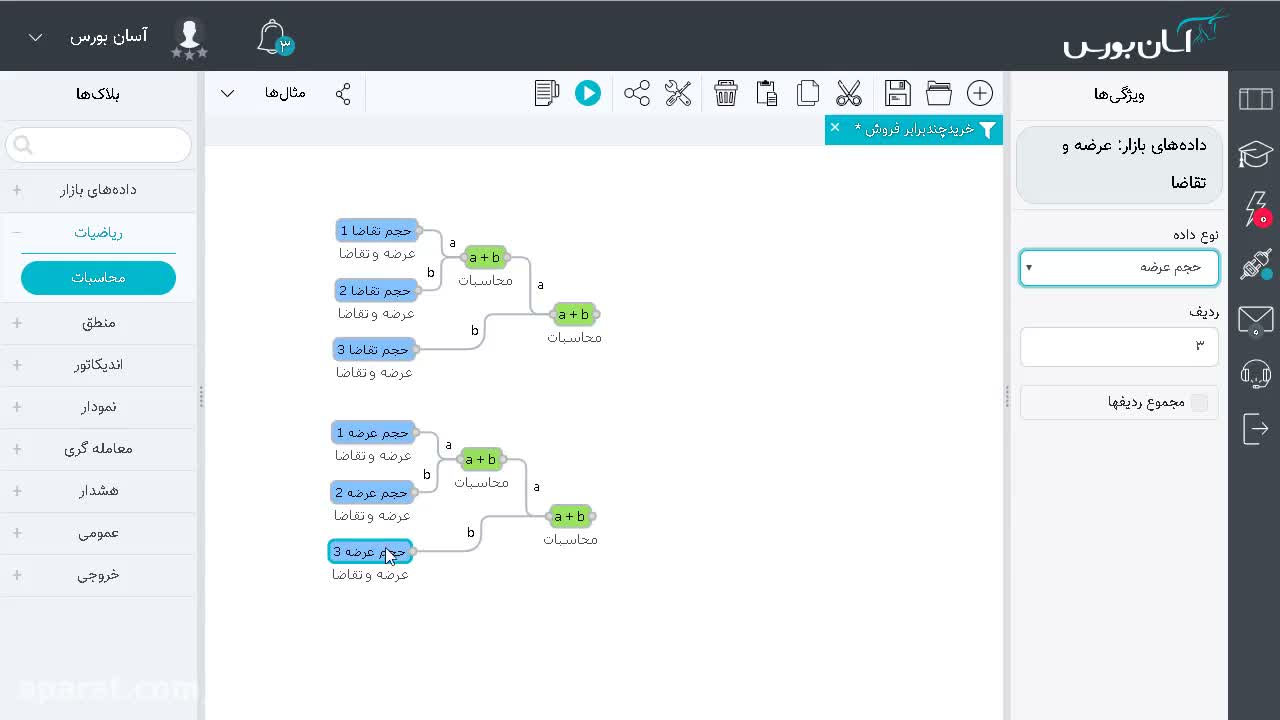The image size is (1280, 720).
Task: Click the محاسبات block button
Action: coord(98,278)
